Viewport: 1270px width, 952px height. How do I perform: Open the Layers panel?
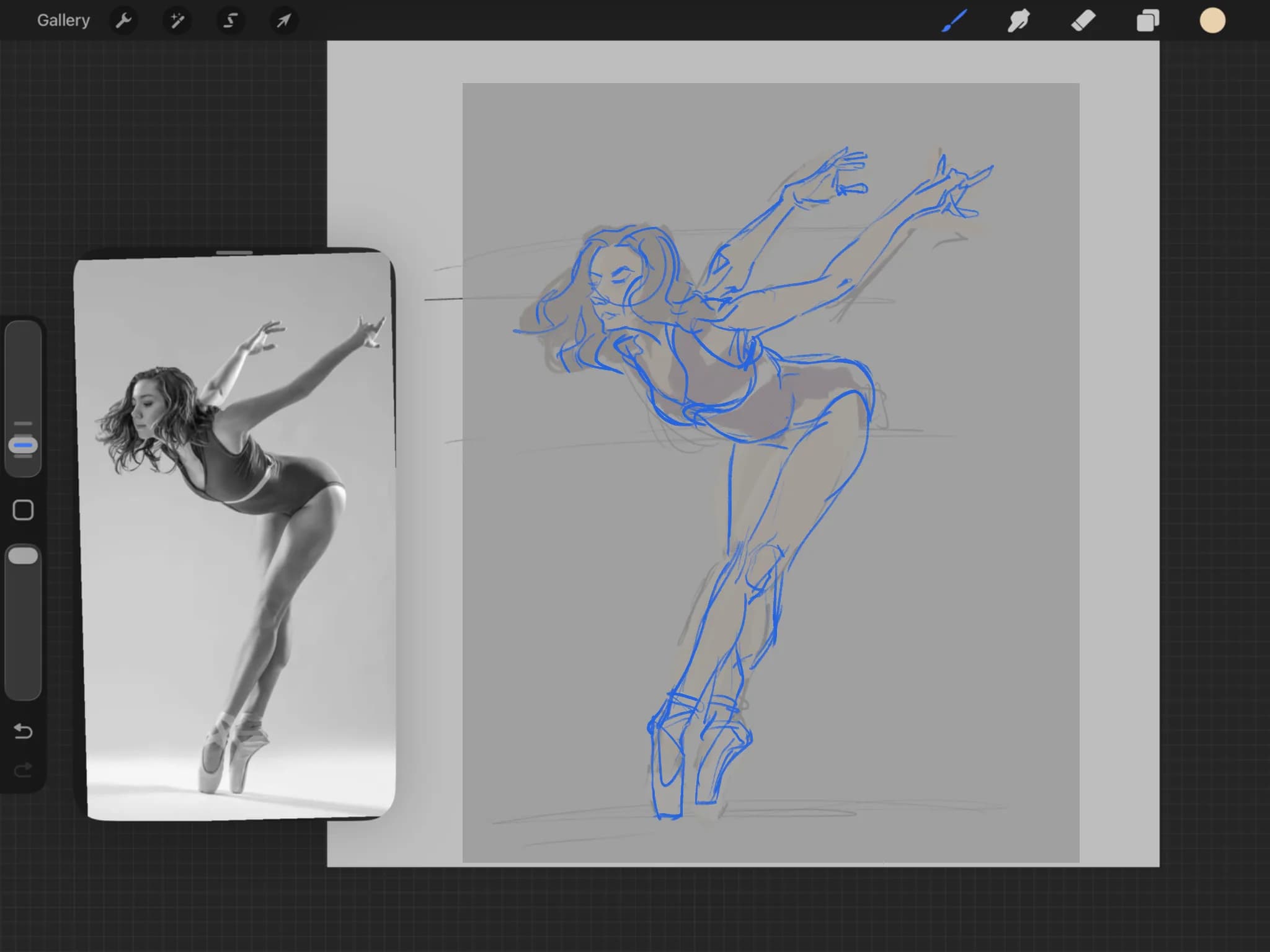point(1148,20)
